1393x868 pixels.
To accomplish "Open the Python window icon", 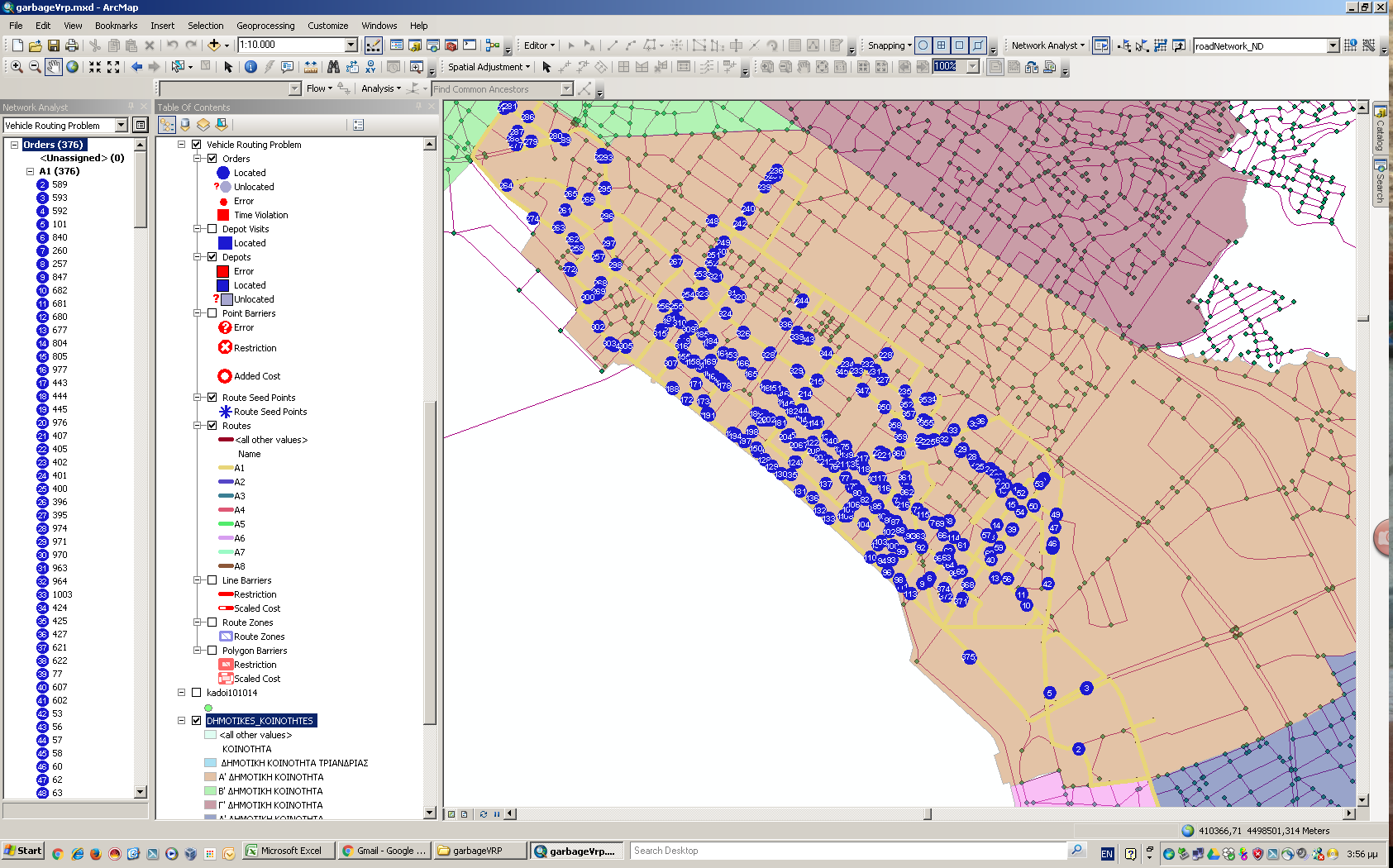I will (470, 45).
